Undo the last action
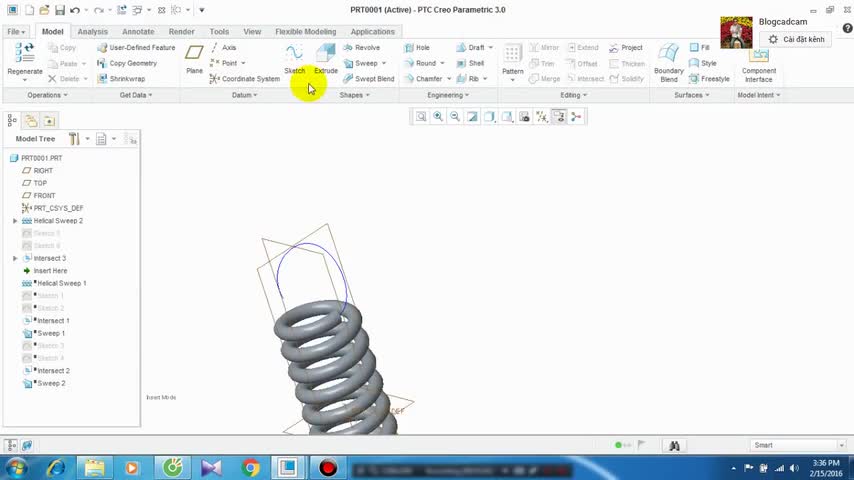The width and height of the screenshot is (854, 480). pyautogui.click(x=75, y=10)
